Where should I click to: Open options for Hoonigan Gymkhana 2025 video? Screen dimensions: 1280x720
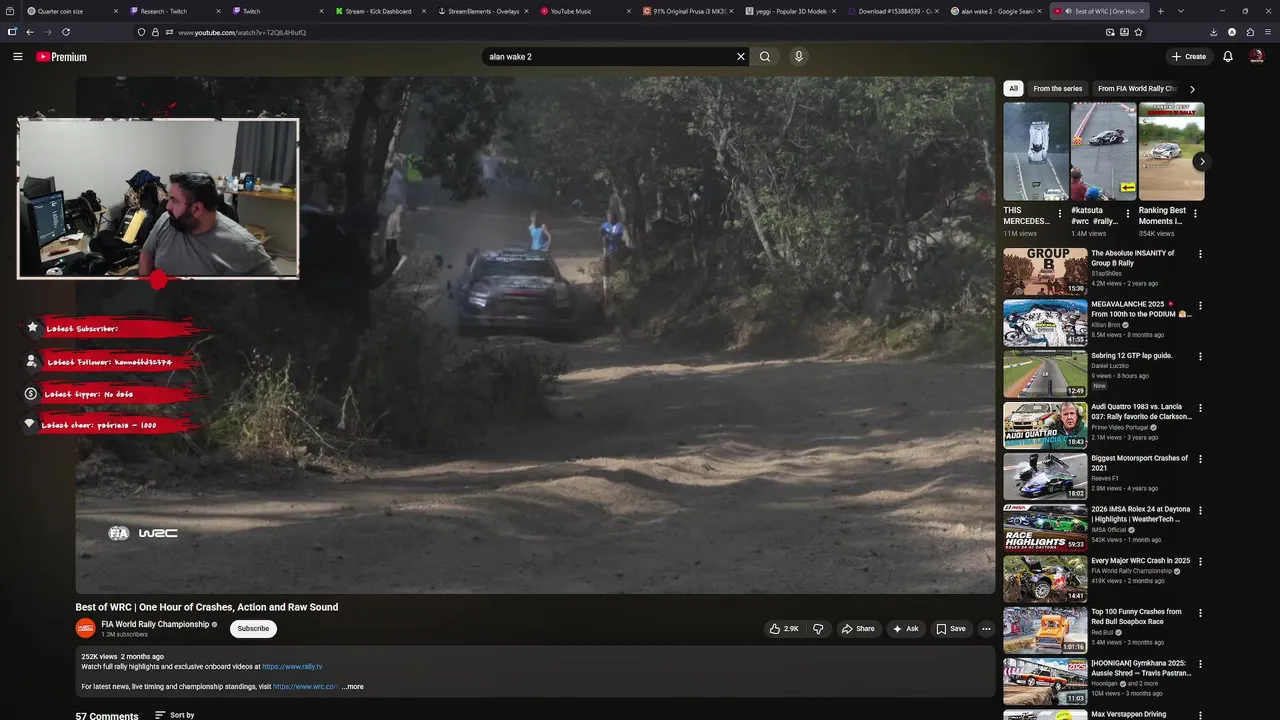pos(1200,665)
